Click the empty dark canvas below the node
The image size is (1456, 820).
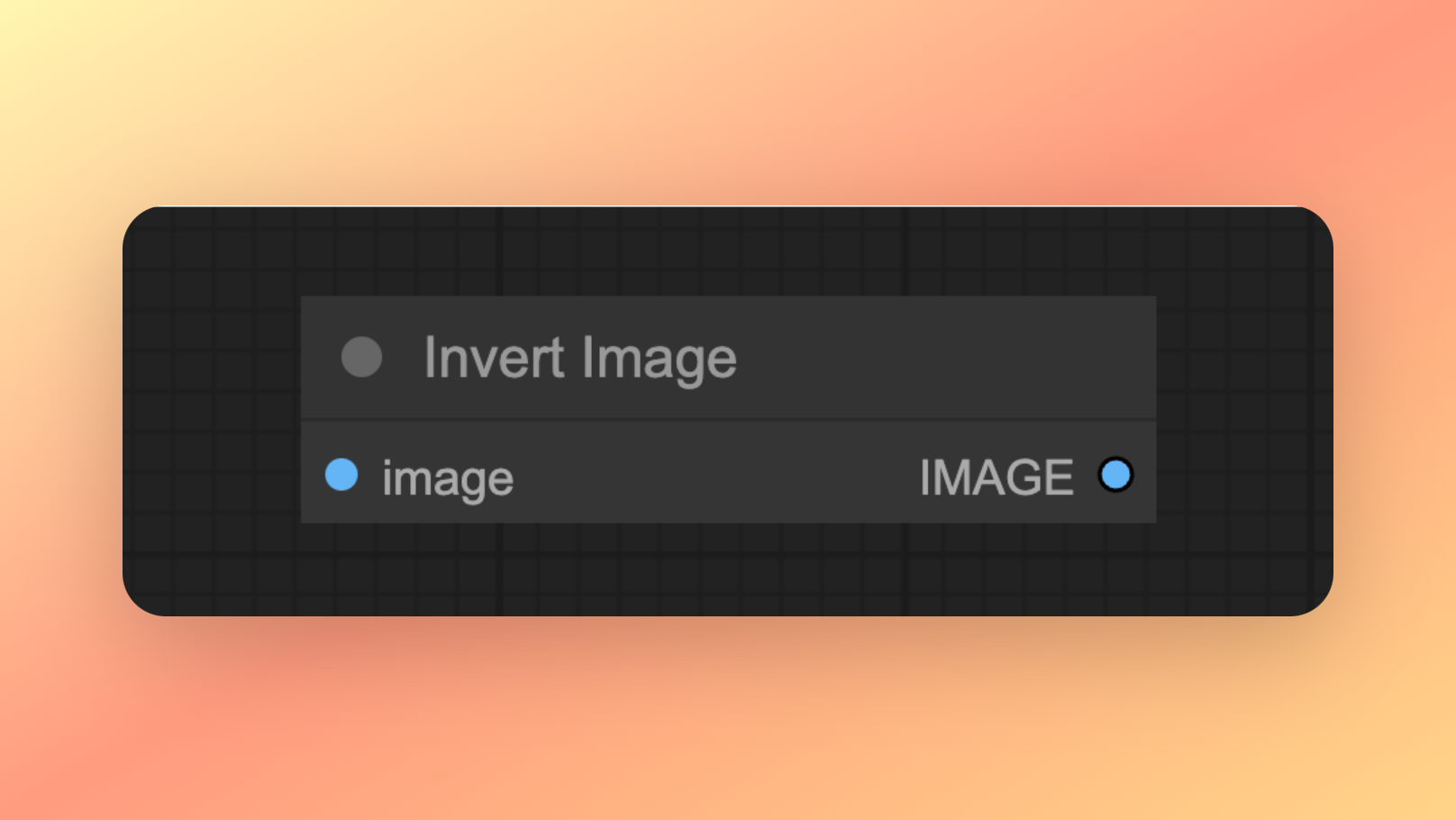(728, 569)
